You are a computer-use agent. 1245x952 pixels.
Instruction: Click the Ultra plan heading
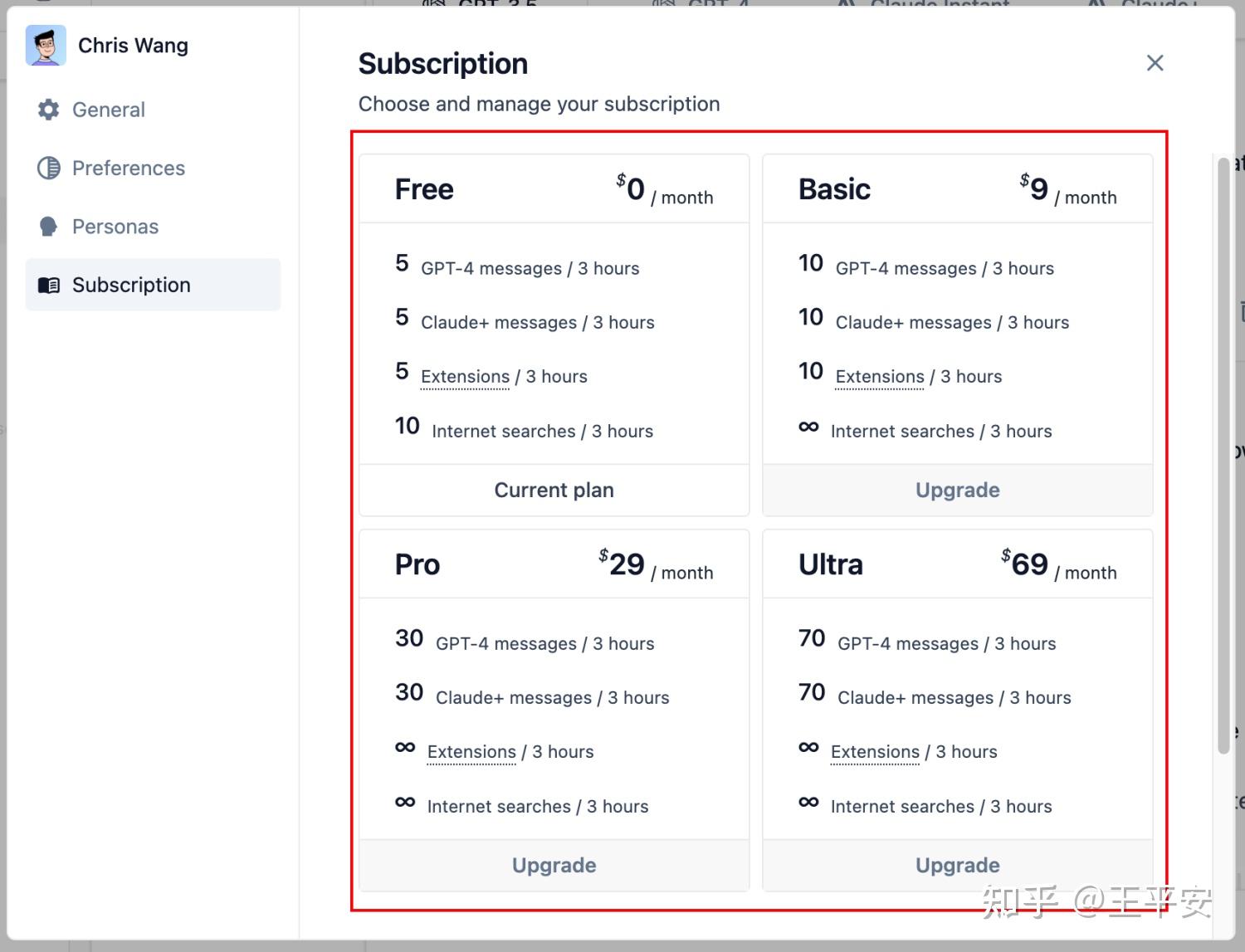pos(830,564)
